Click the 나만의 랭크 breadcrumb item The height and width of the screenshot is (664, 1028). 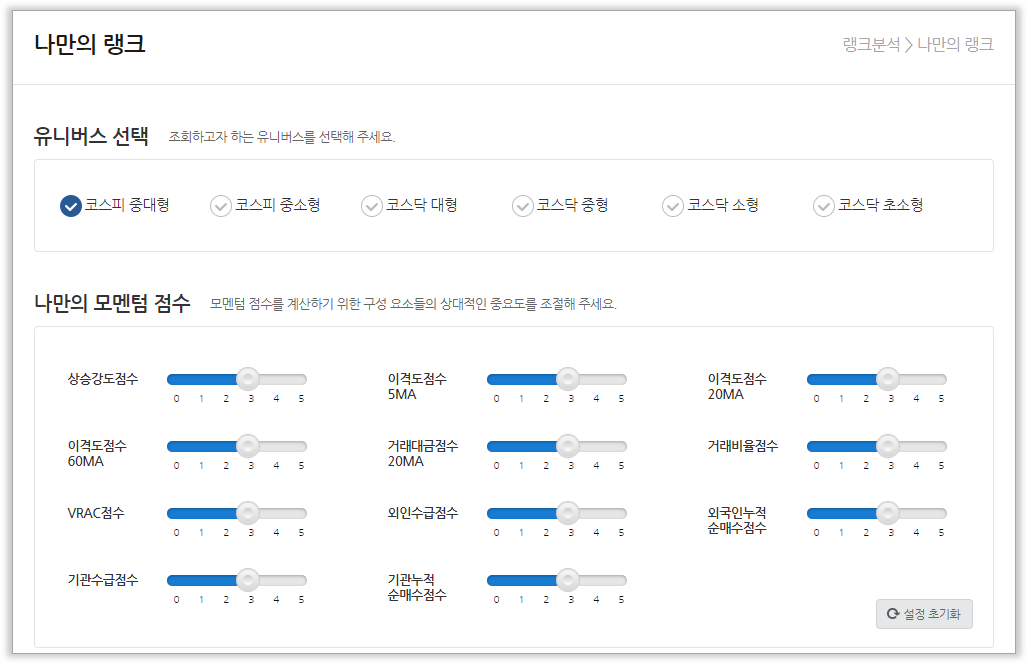(x=955, y=45)
